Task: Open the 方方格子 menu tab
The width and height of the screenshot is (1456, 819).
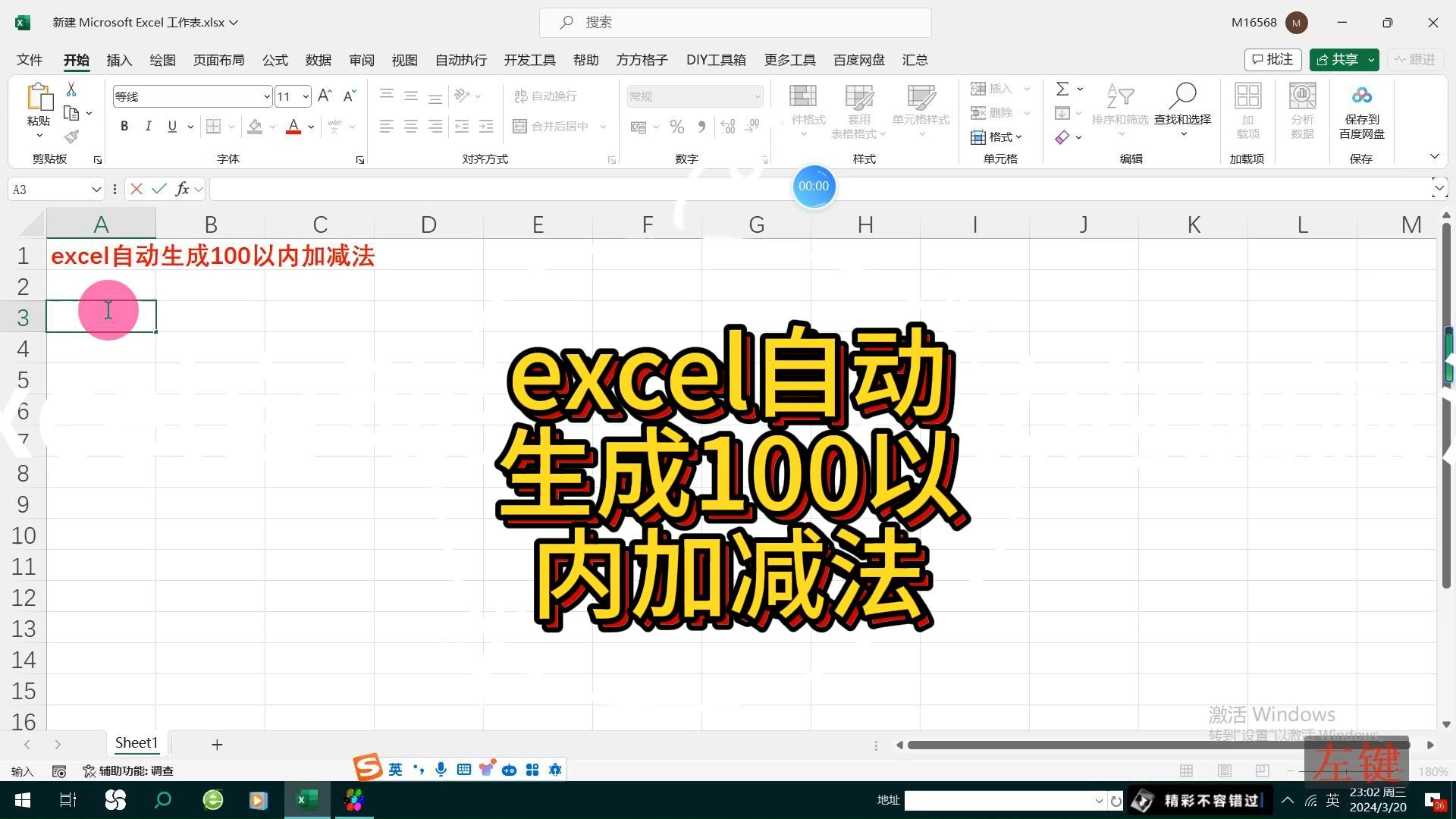Action: coord(641,60)
